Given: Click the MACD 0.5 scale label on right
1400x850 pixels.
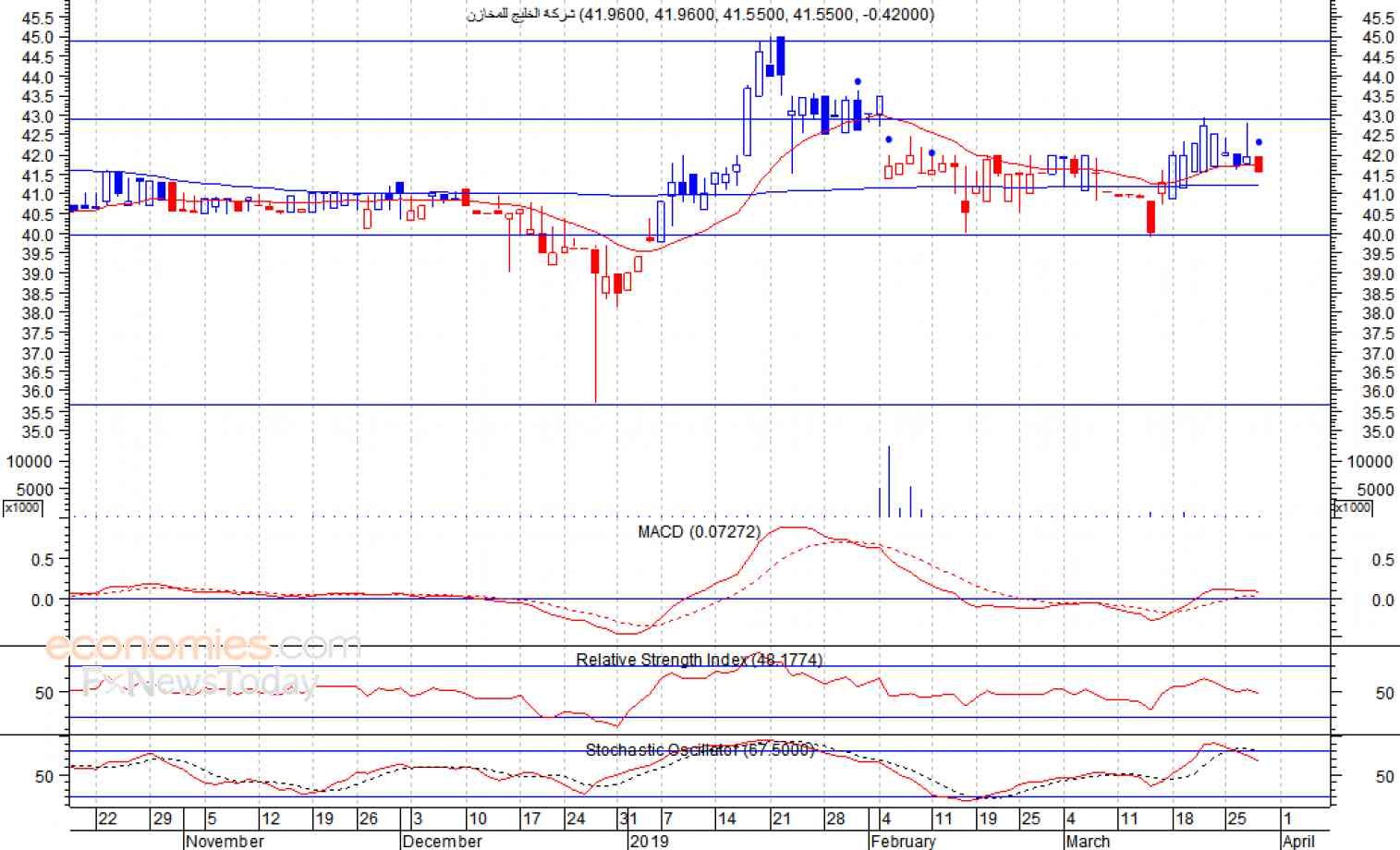Looking at the screenshot, I should click(x=1383, y=560).
